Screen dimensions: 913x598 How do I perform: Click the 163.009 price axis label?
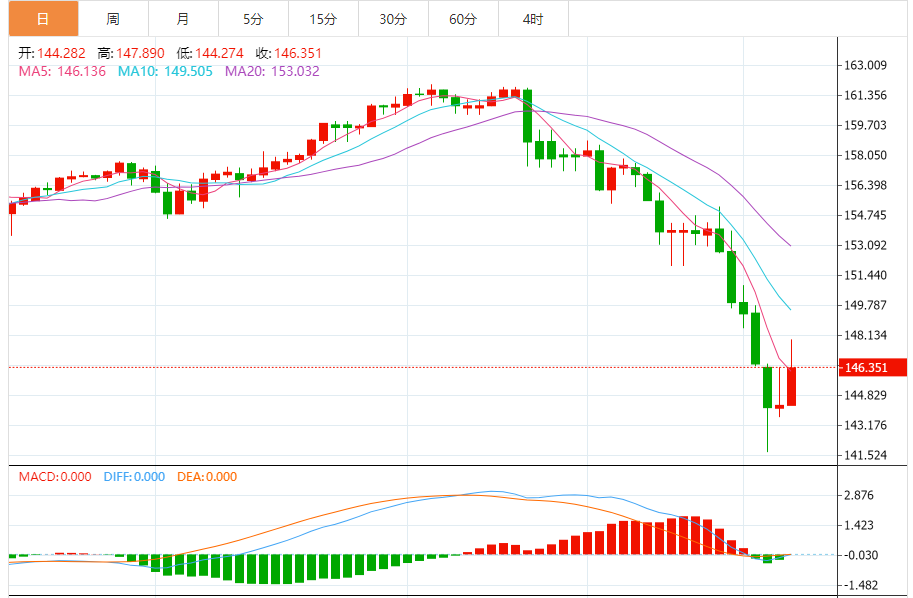tap(866, 65)
